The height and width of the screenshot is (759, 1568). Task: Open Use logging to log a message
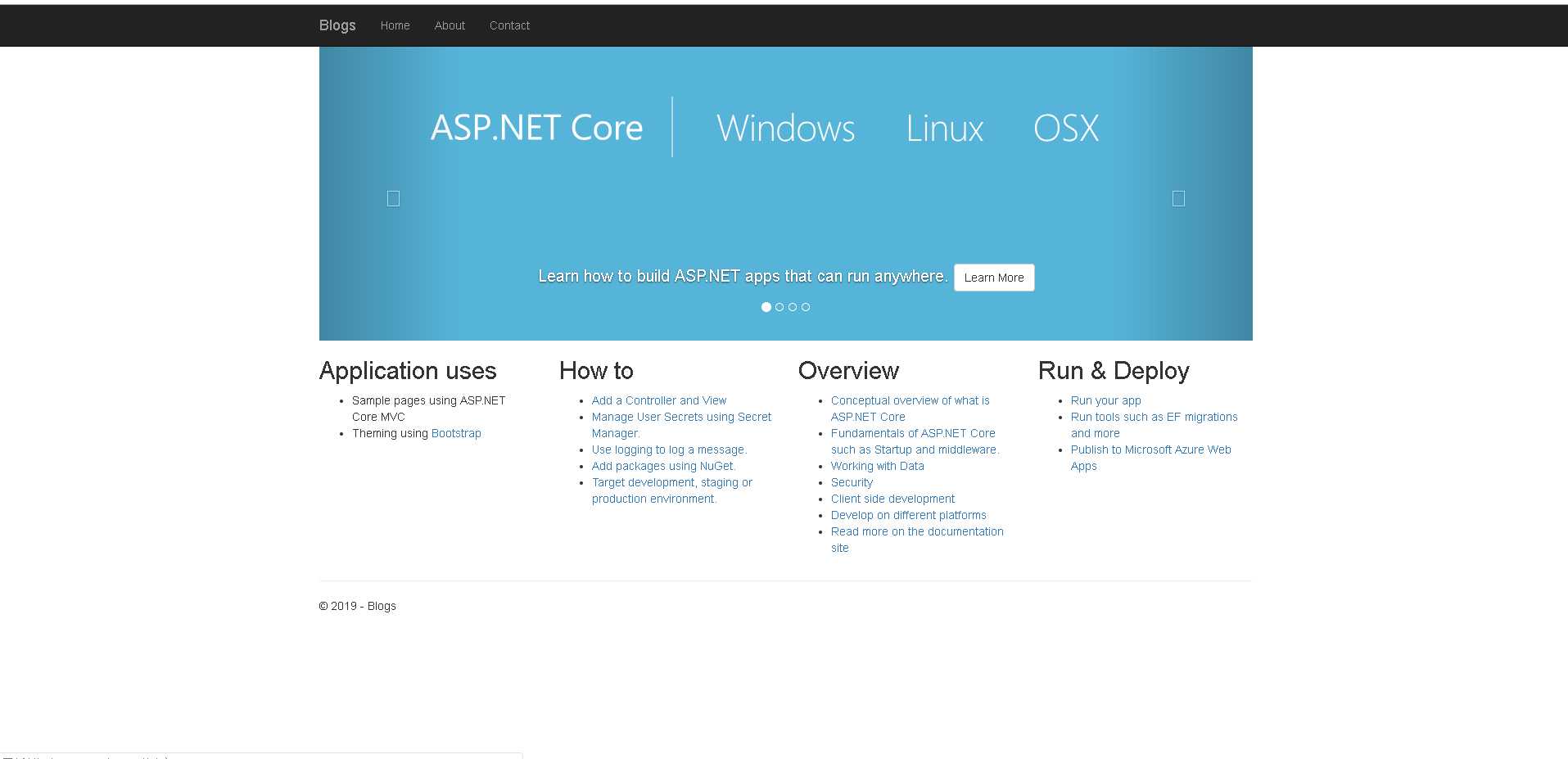click(x=669, y=450)
